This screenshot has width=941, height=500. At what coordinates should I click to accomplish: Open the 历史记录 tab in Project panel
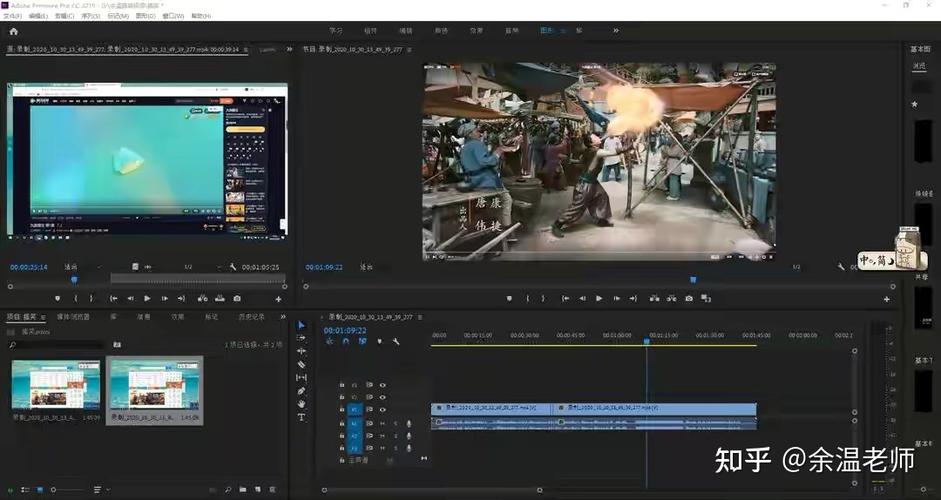(x=251, y=316)
